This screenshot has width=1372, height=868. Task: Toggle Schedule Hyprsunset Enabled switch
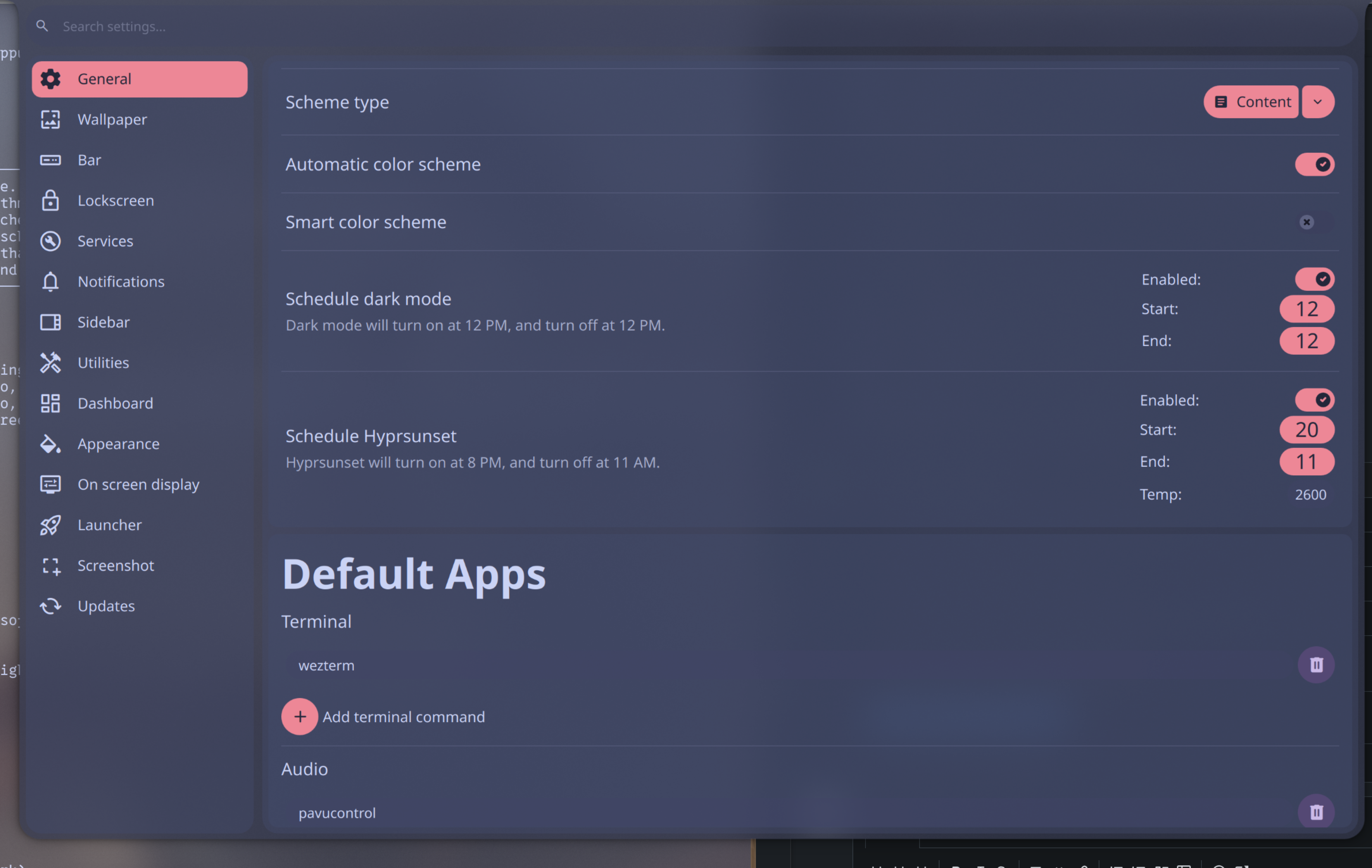point(1315,400)
